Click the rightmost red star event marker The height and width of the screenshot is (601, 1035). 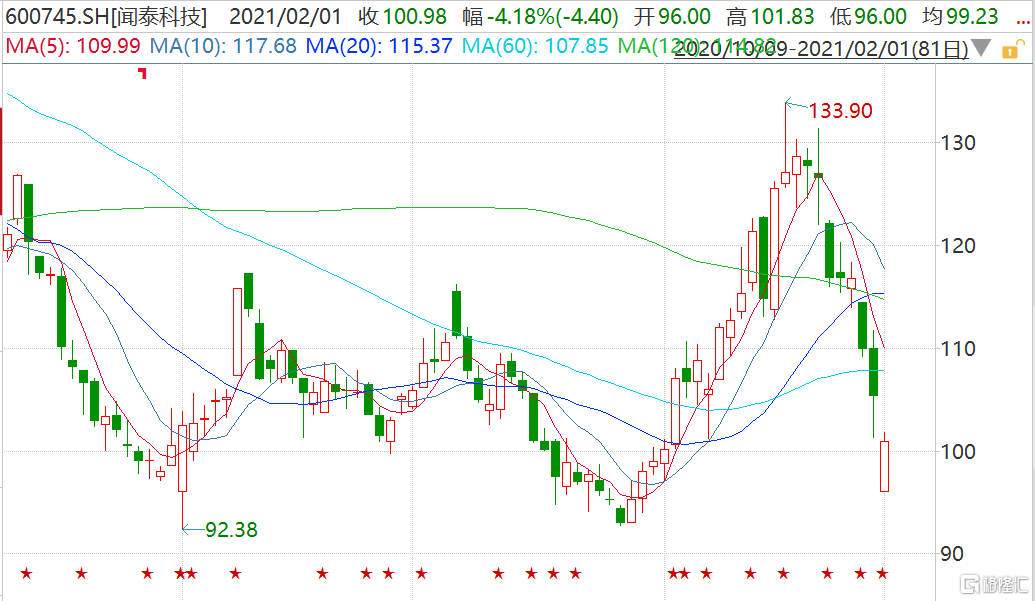883,573
